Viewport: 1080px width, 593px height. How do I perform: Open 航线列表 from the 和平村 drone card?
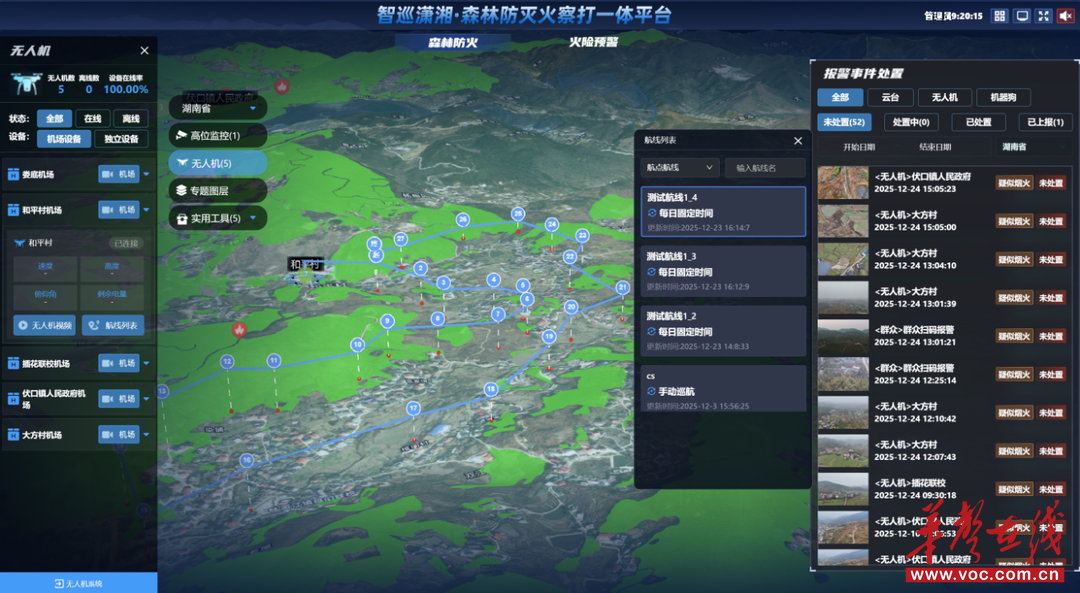113,325
